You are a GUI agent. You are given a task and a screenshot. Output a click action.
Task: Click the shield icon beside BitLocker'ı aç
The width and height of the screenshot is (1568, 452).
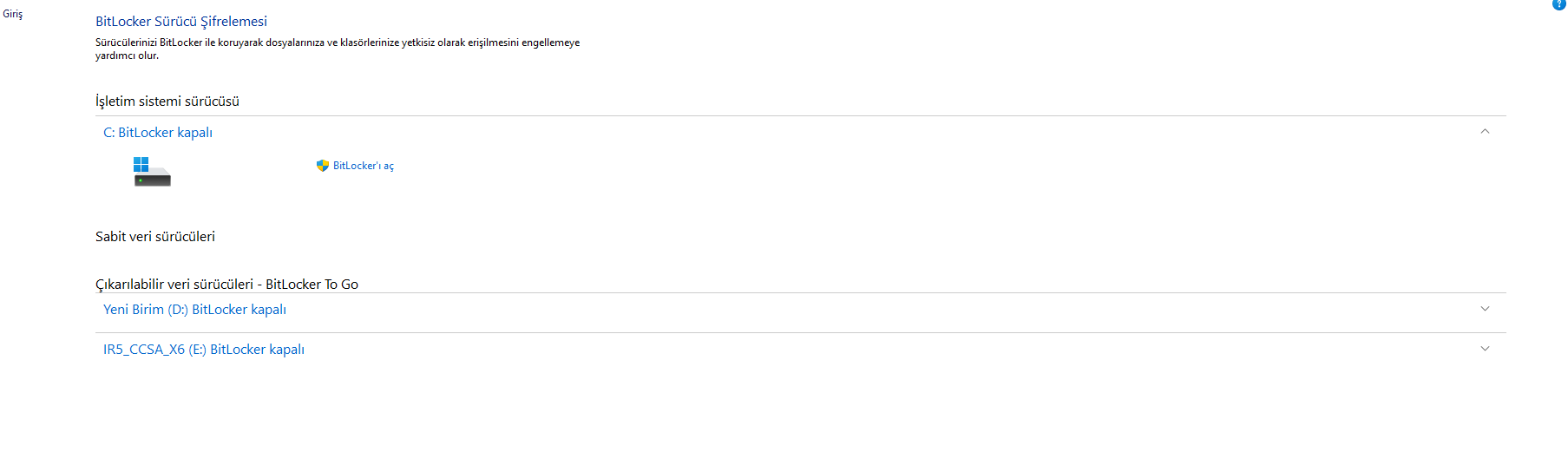(323, 166)
